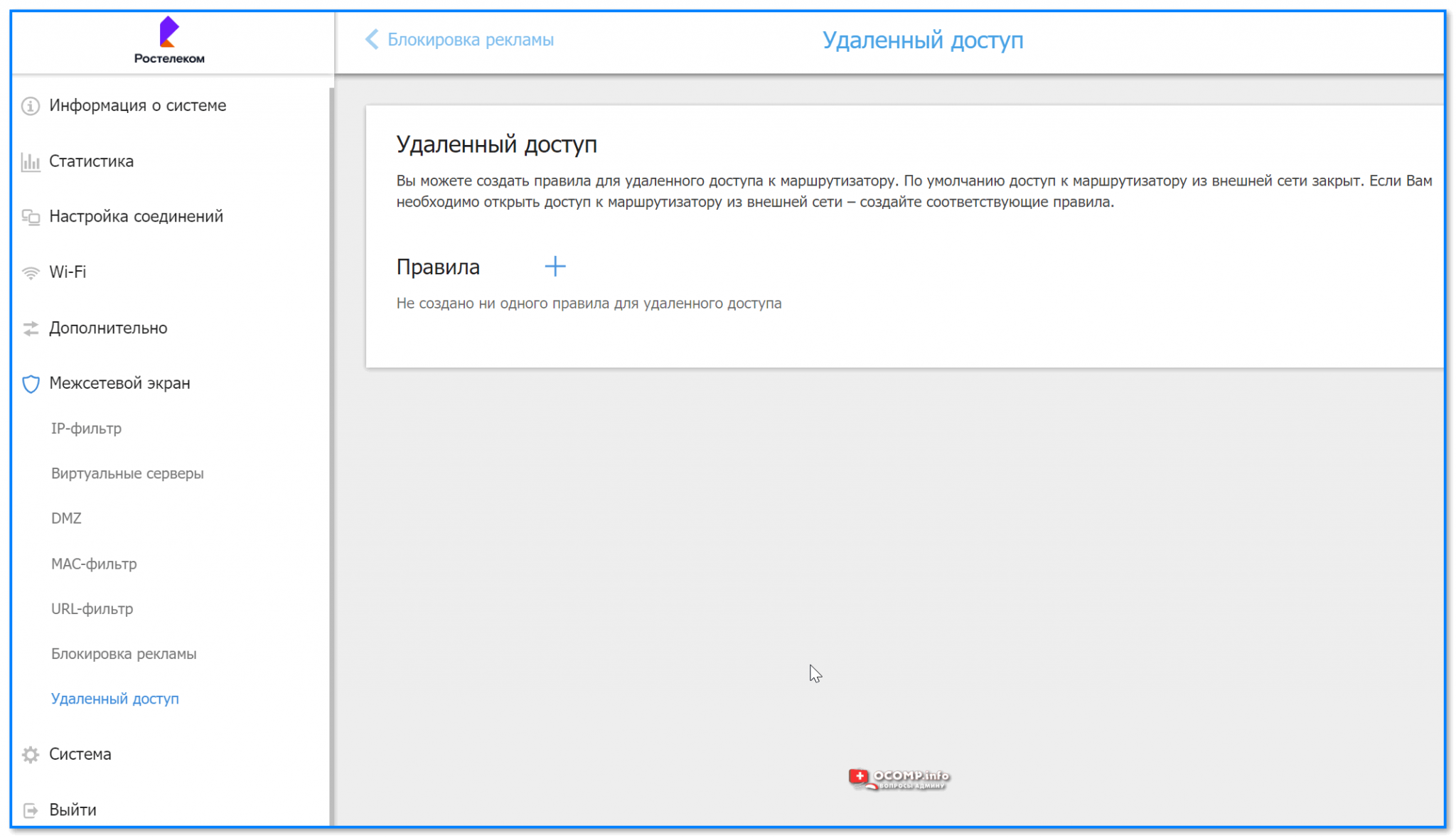This screenshot has width=1456, height=838.
Task: Open the Система section
Action: tap(80, 753)
